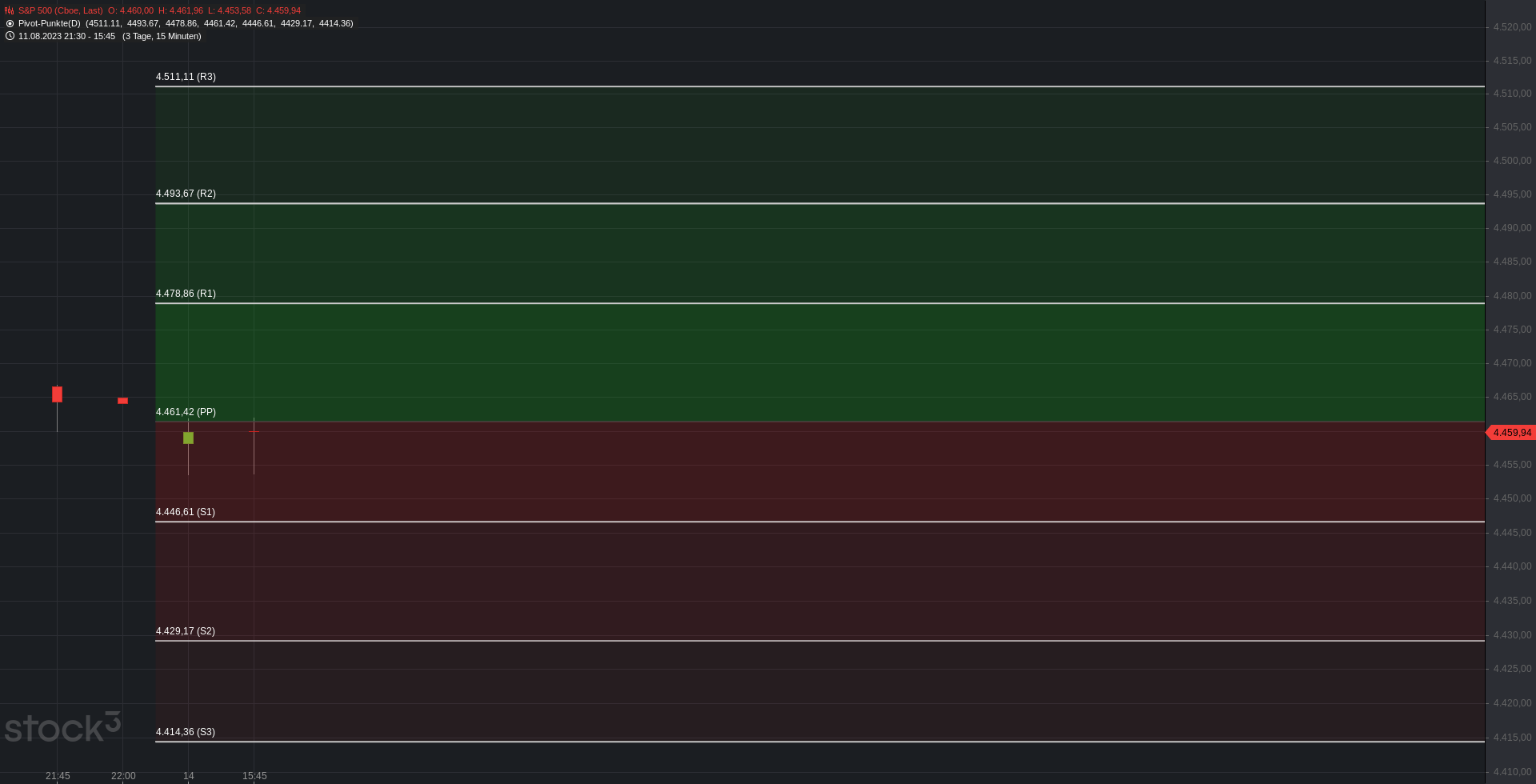
Task: Click the R1 resistance label 4.478,86
Action: pos(186,294)
